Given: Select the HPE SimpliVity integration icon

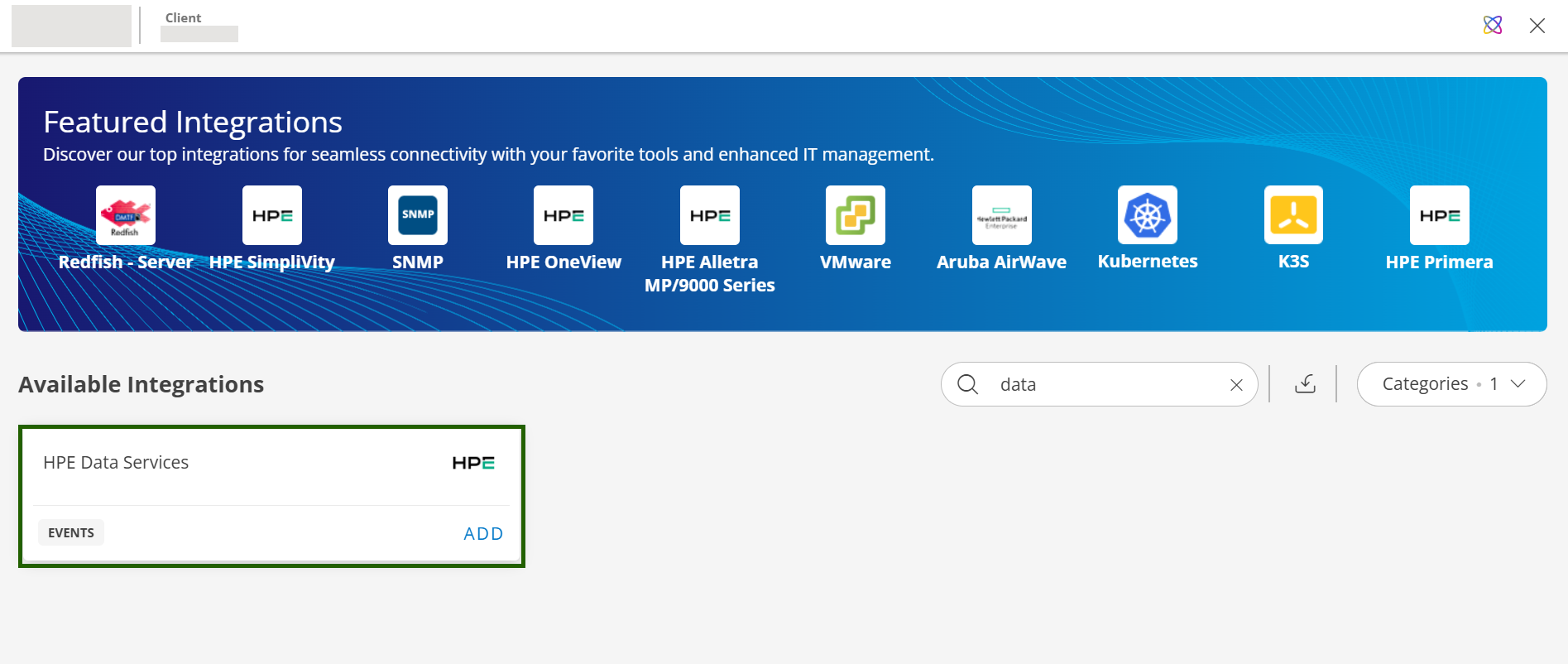Looking at the screenshot, I should coord(272,215).
